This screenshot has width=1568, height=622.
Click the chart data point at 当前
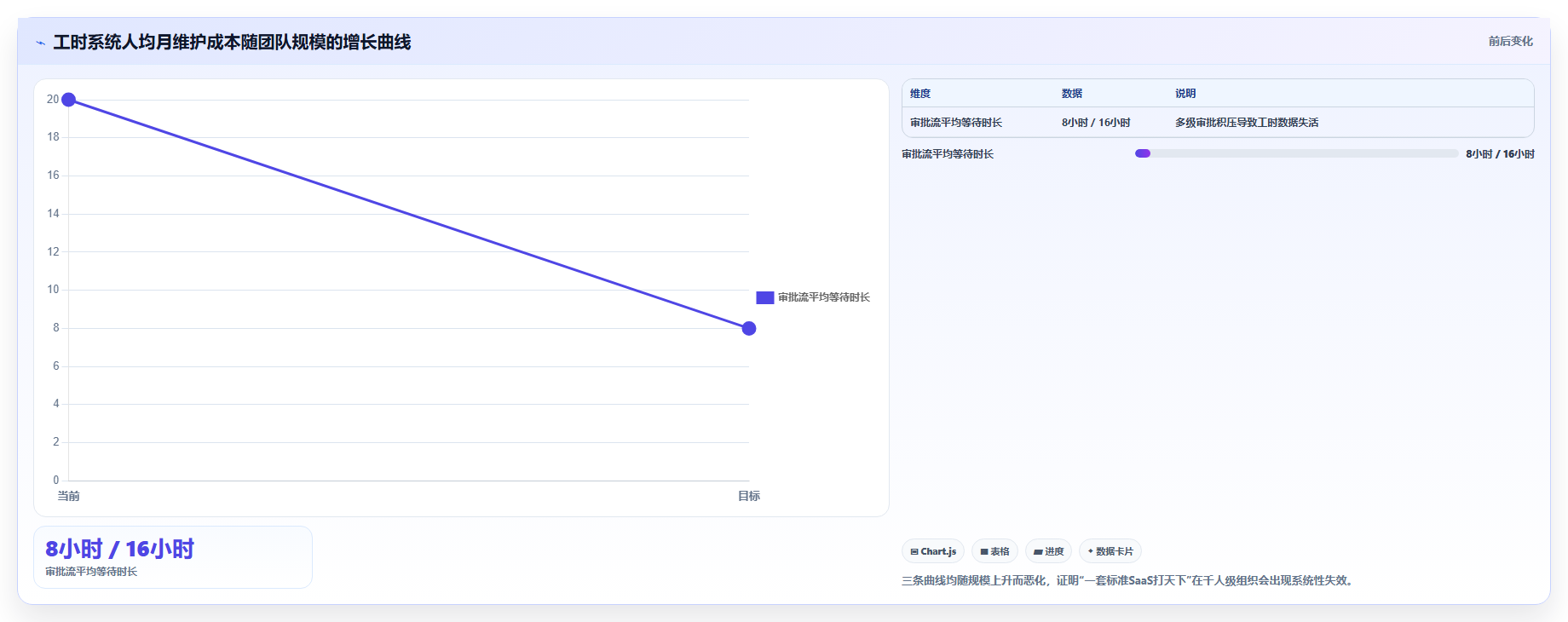[x=69, y=100]
